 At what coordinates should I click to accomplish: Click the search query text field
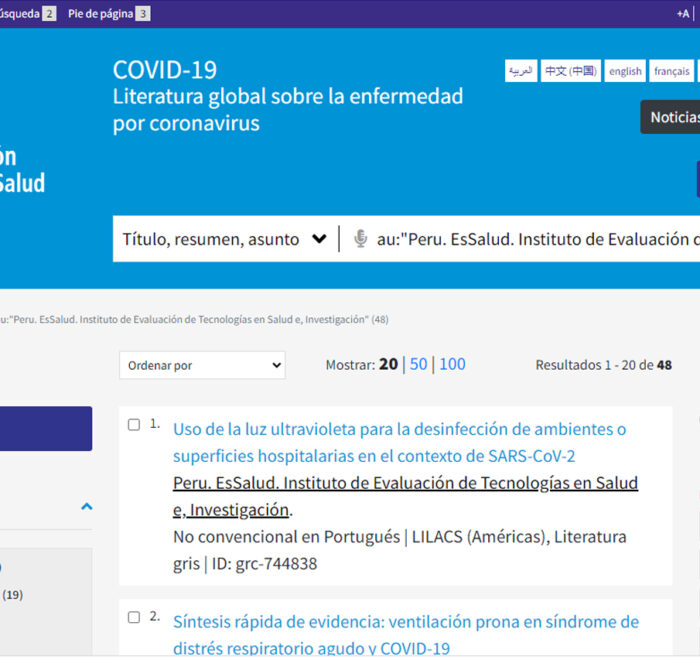coord(538,239)
